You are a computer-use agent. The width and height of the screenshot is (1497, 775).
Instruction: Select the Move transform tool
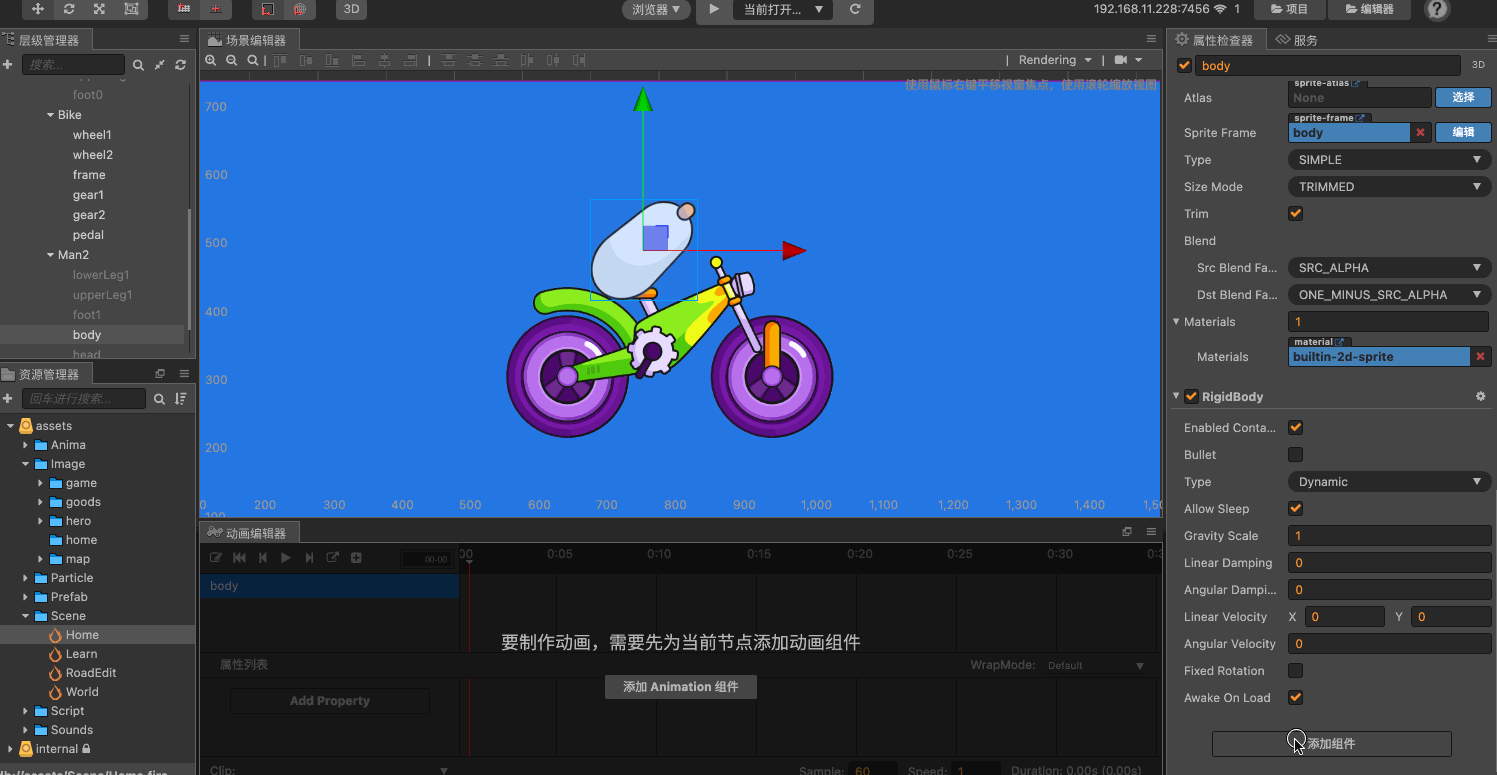click(38, 9)
